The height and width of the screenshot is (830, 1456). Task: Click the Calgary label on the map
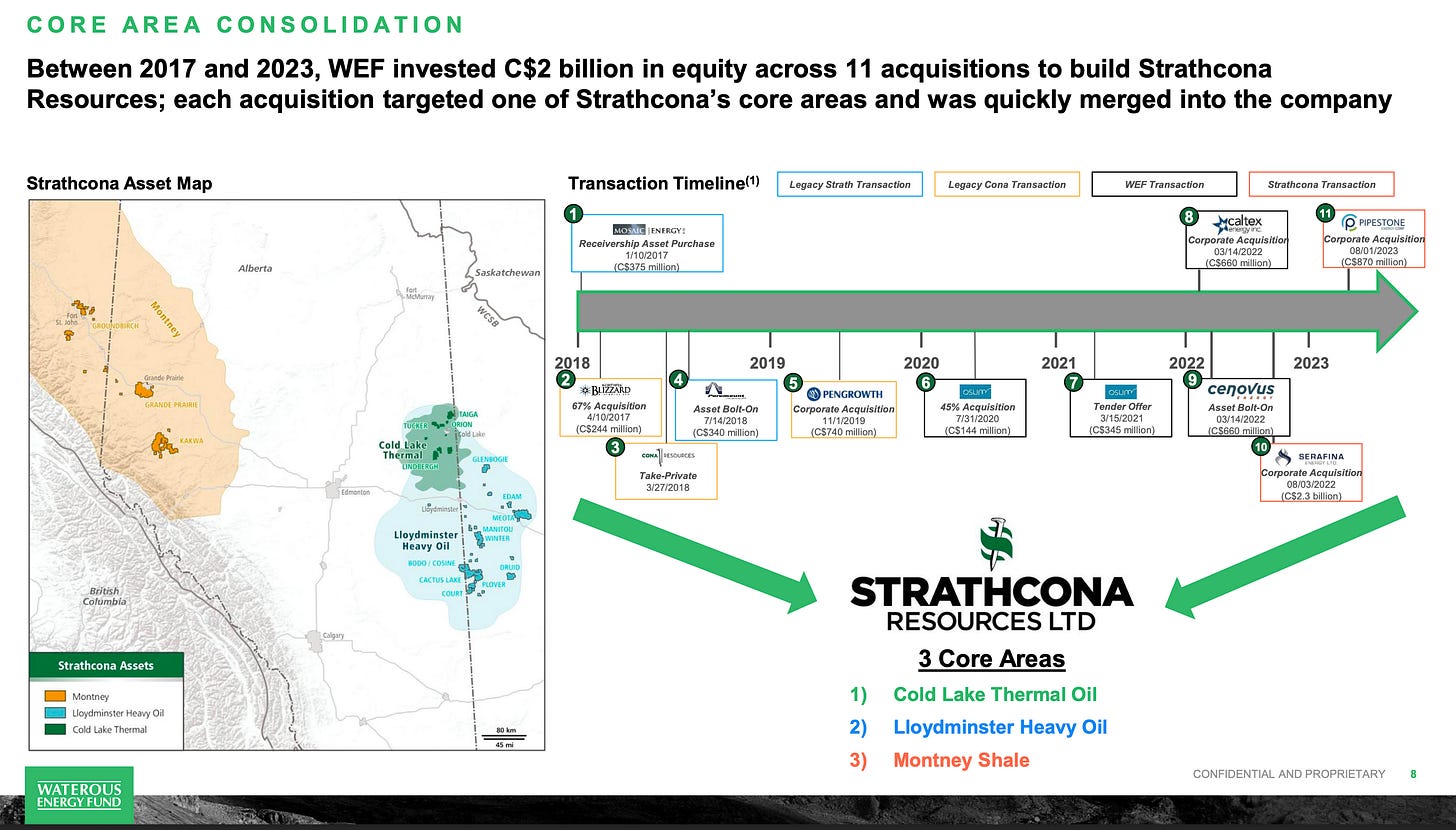click(331, 635)
